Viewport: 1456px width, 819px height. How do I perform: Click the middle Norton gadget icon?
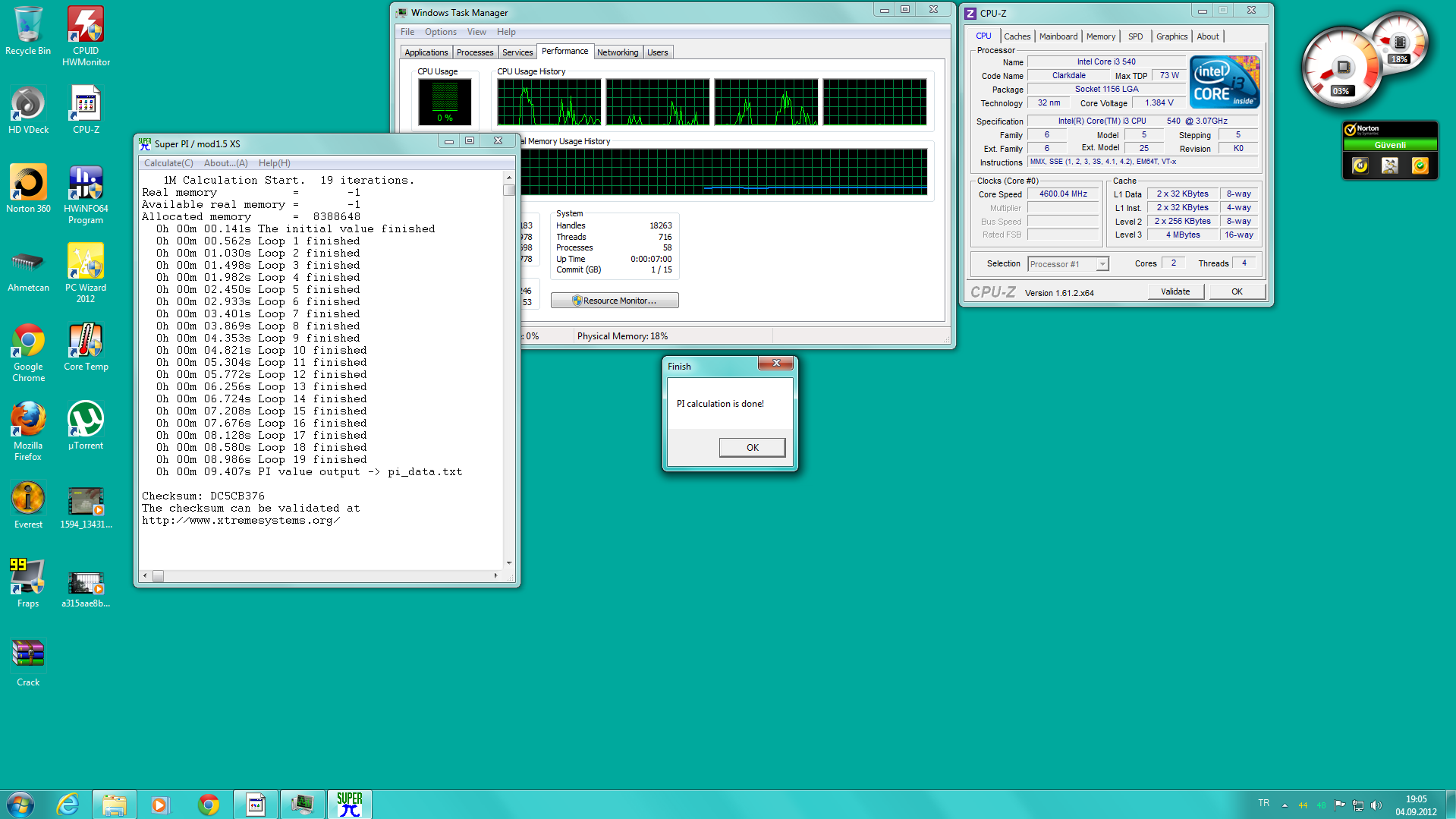click(1390, 165)
